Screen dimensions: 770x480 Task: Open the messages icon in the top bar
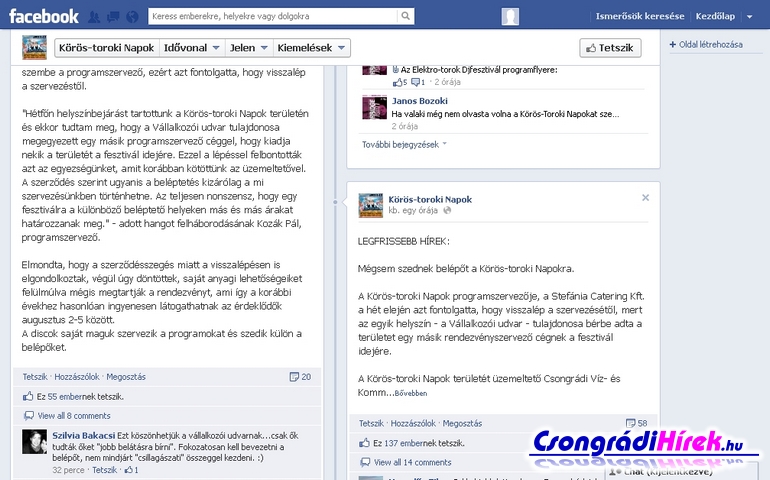(113, 17)
